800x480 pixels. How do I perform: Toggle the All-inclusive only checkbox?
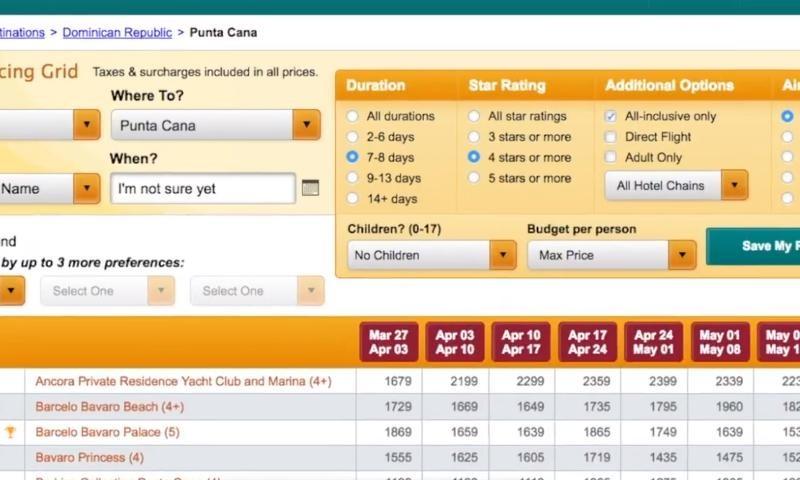(611, 116)
